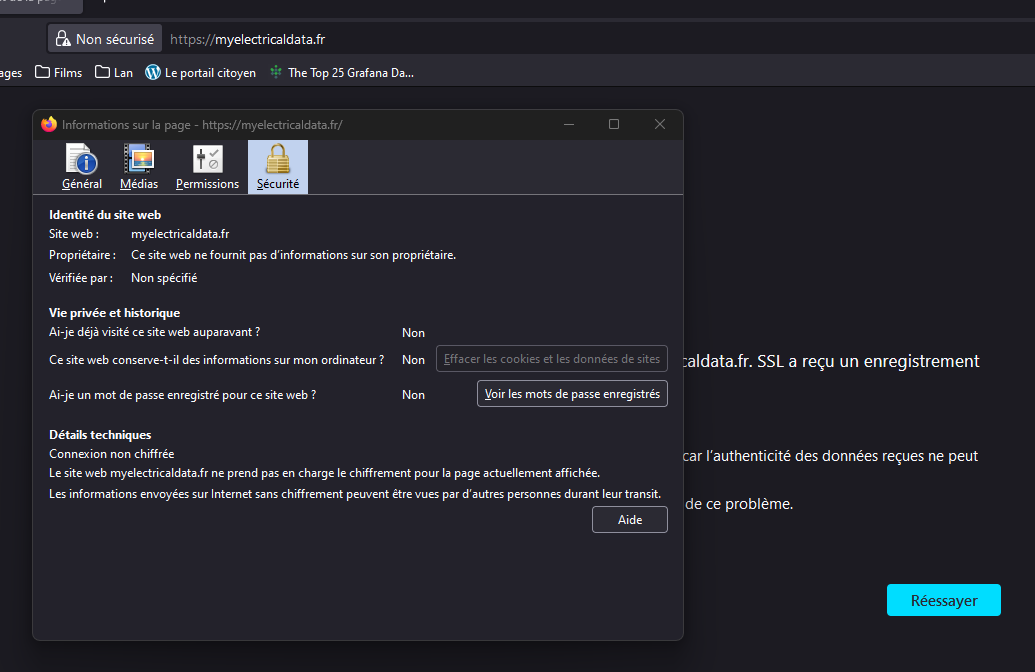Minimize the Informations sur la page dialog
The height and width of the screenshot is (672, 1035).
tap(568, 124)
